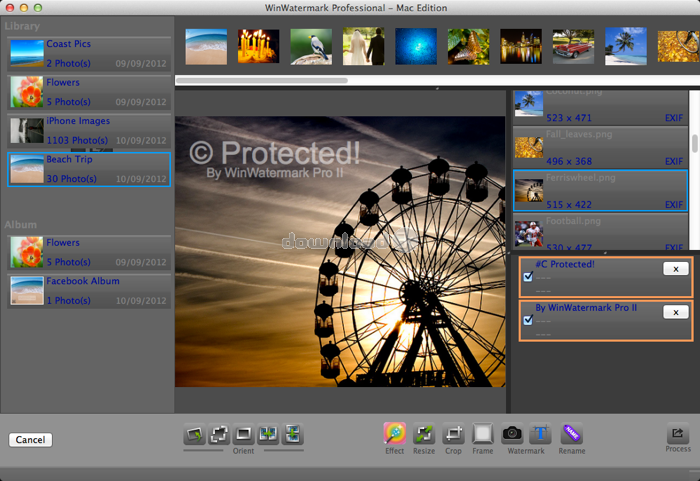Open the Frame tool

[483, 433]
